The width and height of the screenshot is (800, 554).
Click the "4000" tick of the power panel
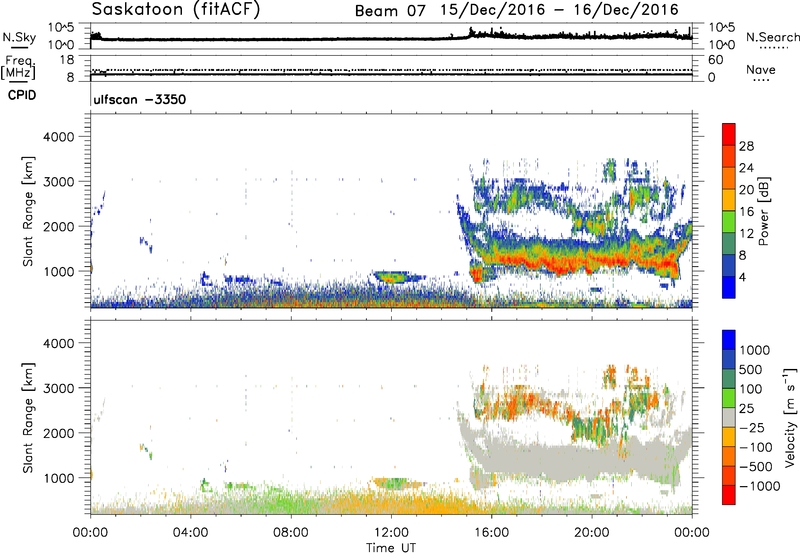pyautogui.click(x=58, y=137)
